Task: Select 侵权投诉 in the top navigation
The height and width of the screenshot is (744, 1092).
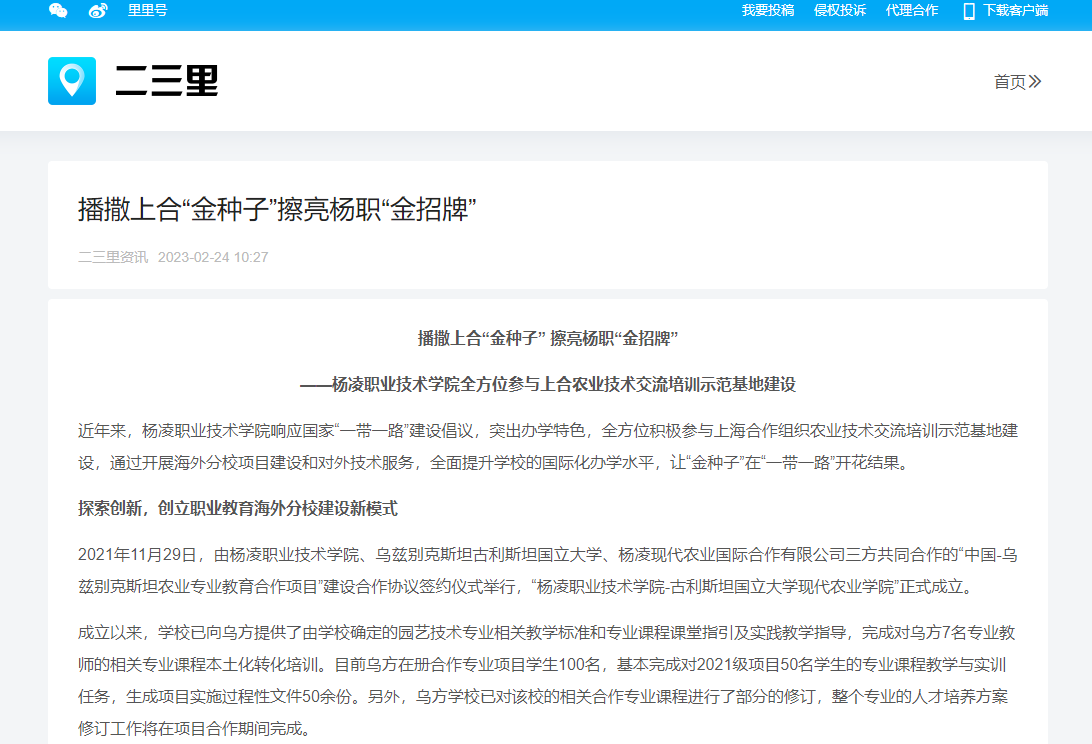Action: pos(839,11)
